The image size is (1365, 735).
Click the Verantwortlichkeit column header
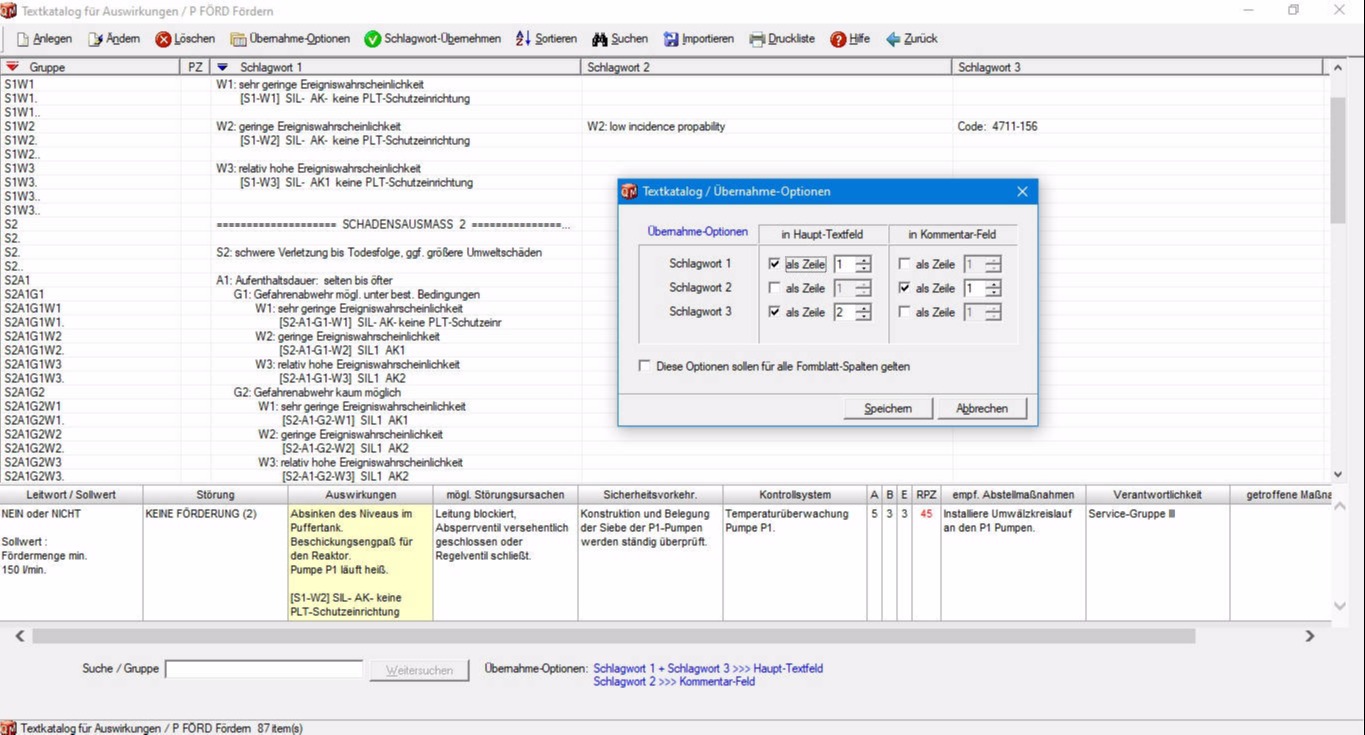click(x=1157, y=495)
